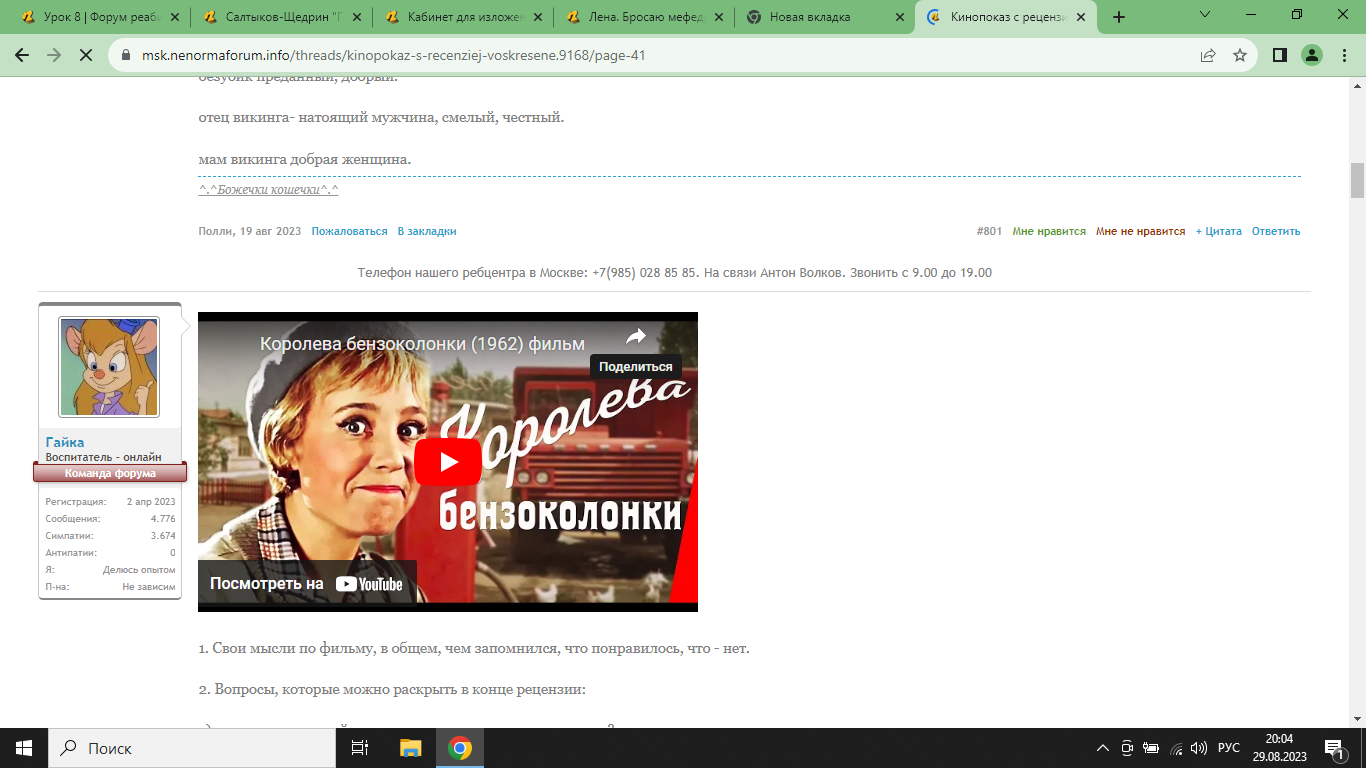Open Chrome profile avatar menu
Viewport: 1366px width, 768px height.
pos(1312,56)
